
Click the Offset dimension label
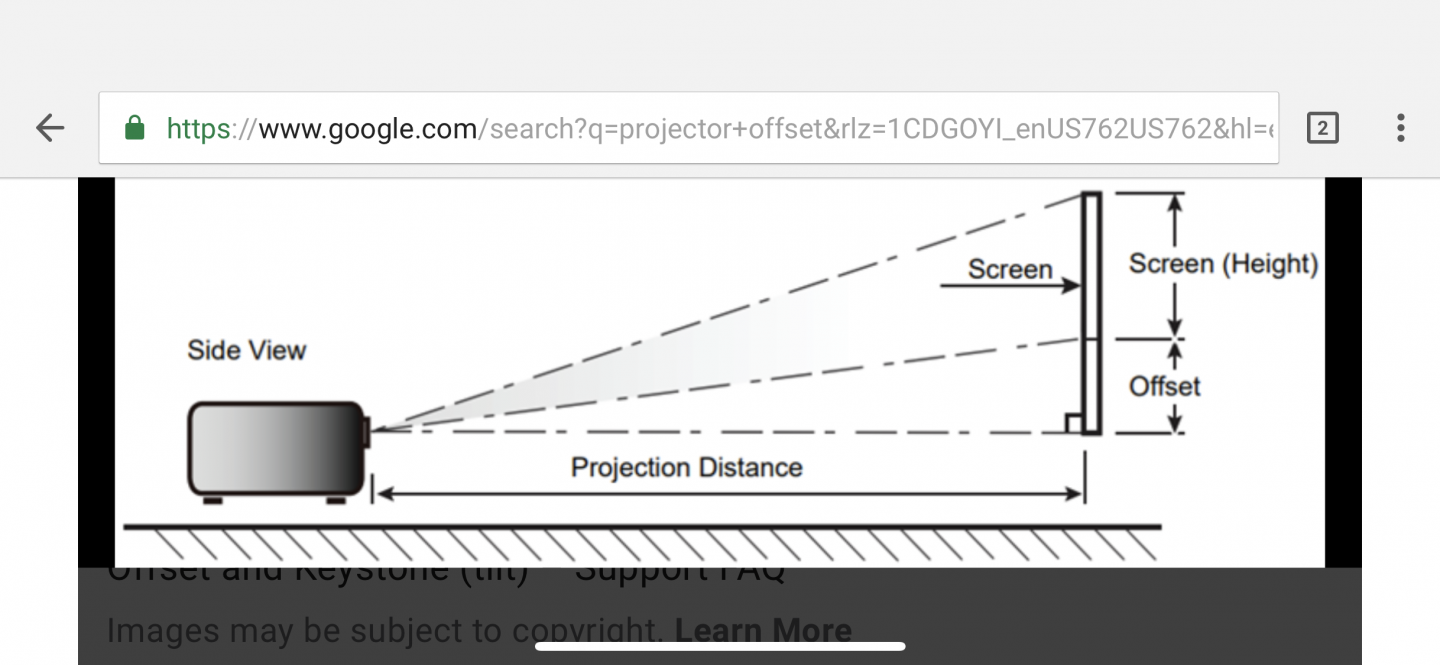[1164, 386]
